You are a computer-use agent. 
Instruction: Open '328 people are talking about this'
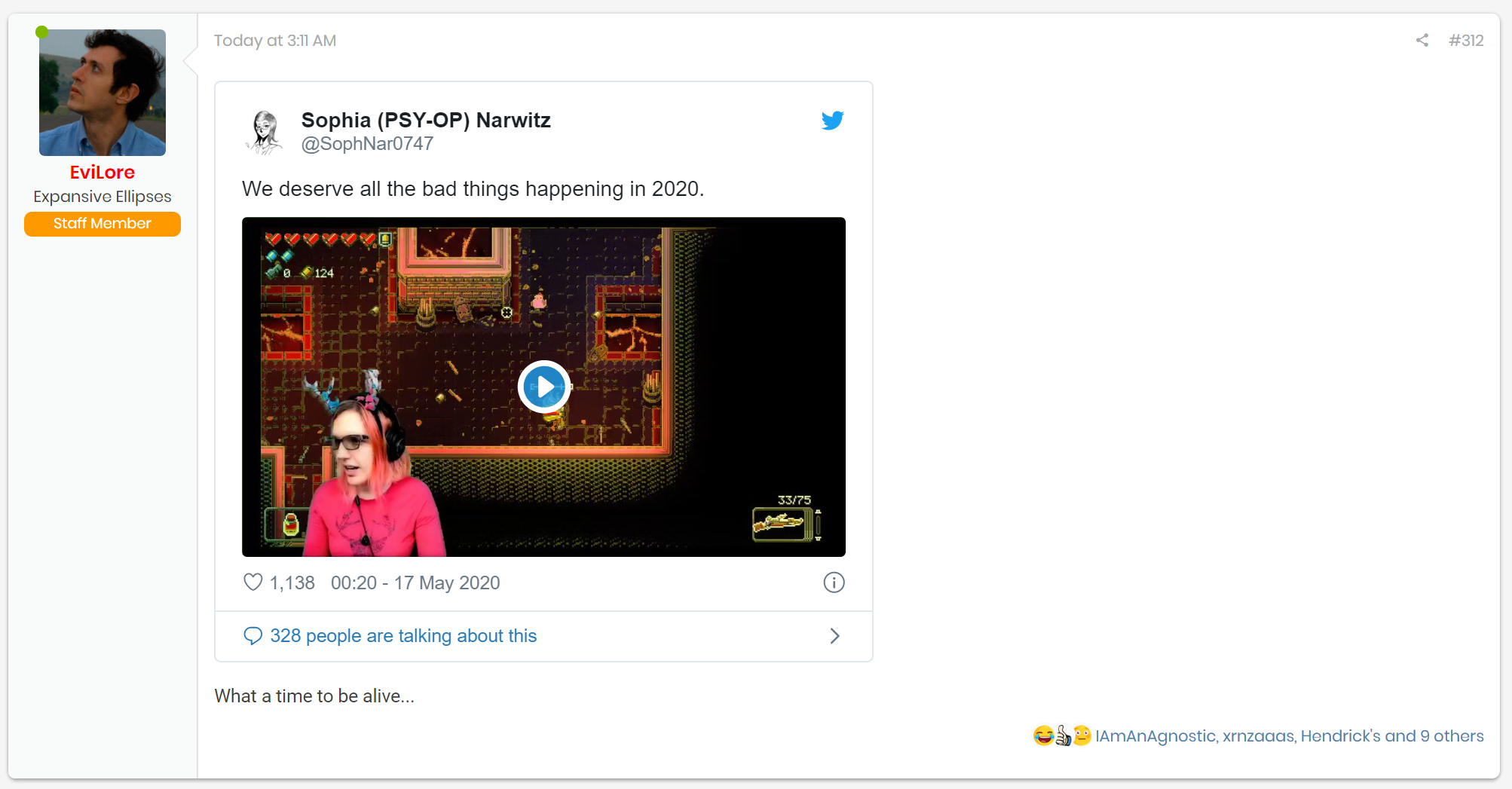pyautogui.click(x=403, y=636)
